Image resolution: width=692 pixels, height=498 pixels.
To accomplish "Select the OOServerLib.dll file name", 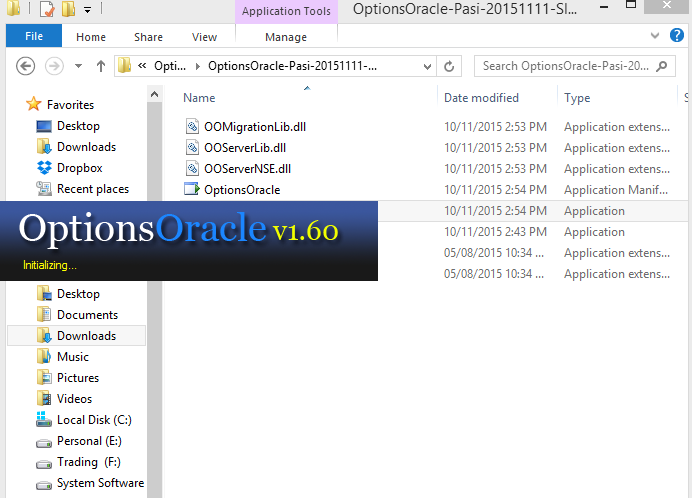I will (245, 148).
